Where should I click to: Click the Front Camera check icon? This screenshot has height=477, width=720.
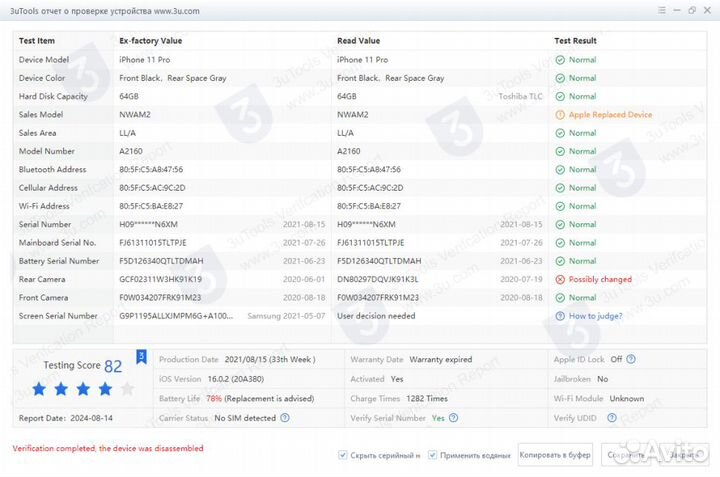tap(560, 297)
